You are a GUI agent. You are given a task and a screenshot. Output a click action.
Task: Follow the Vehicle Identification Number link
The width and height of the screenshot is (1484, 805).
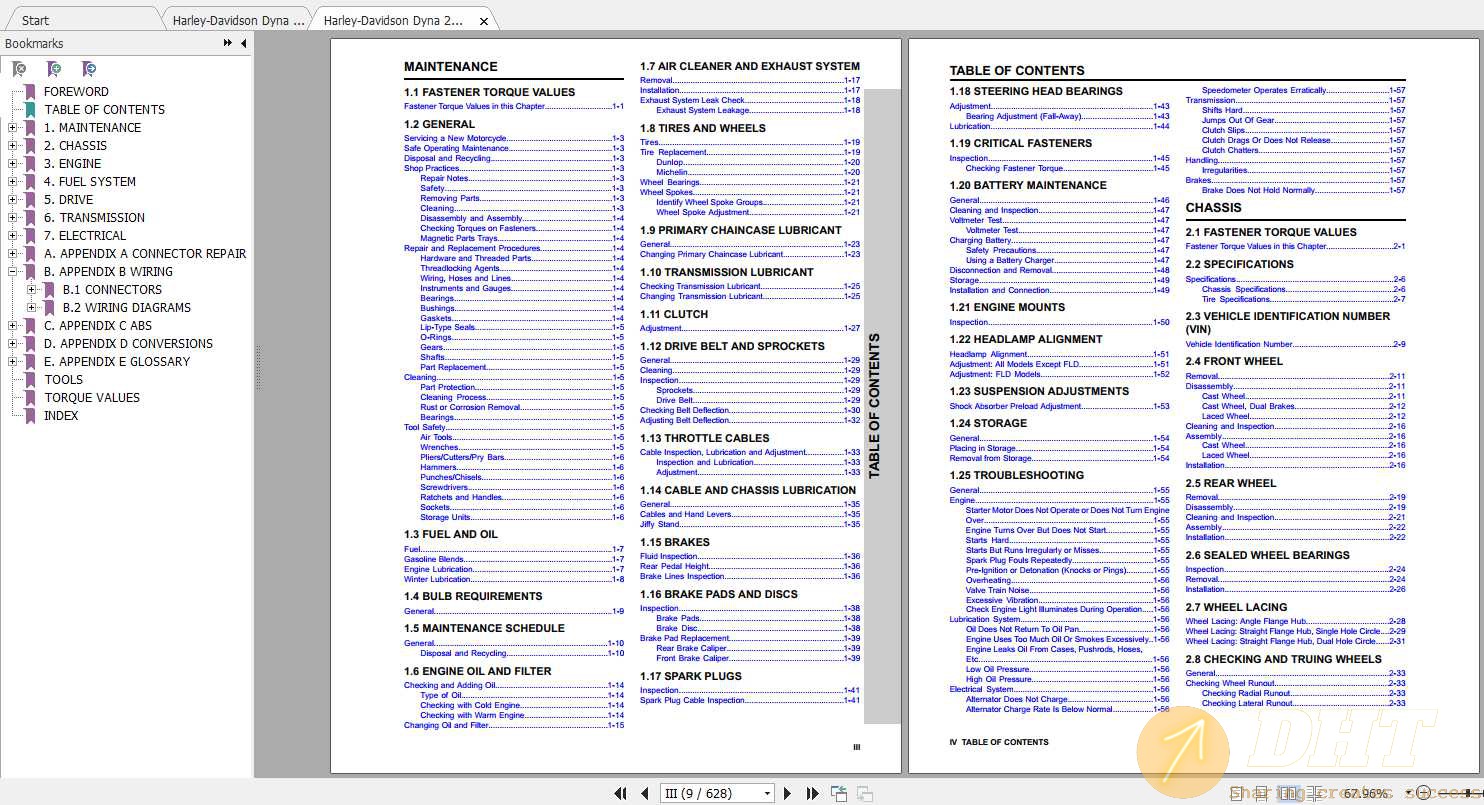pyautogui.click(x=1295, y=344)
